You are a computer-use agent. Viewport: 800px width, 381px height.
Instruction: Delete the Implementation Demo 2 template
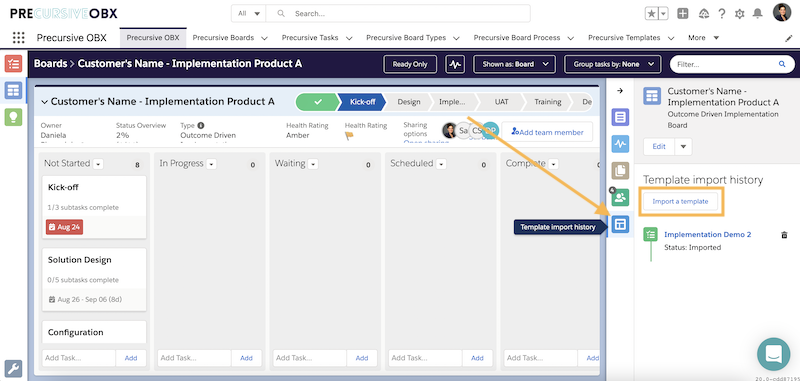click(x=785, y=235)
